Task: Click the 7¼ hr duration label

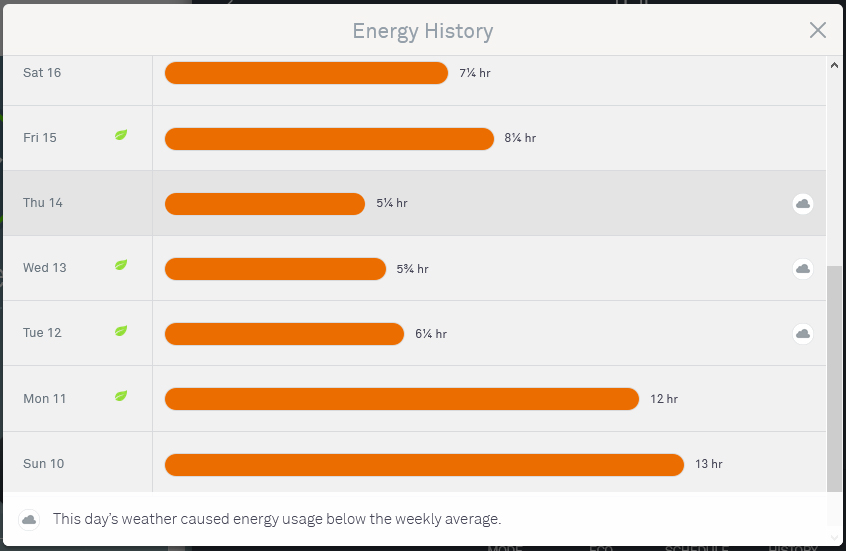Action: click(475, 73)
